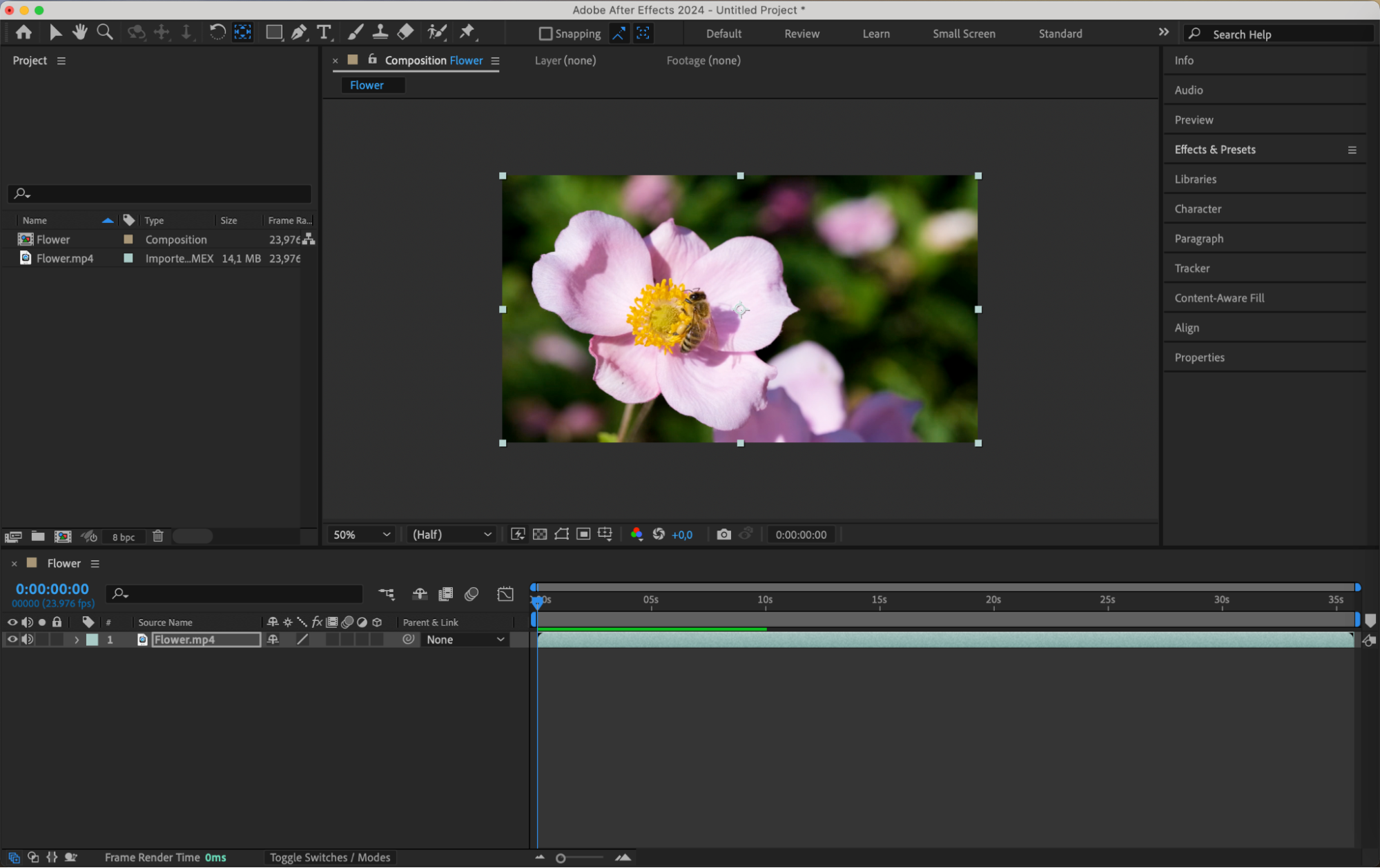Adjust the timeline zoom slider

click(561, 858)
